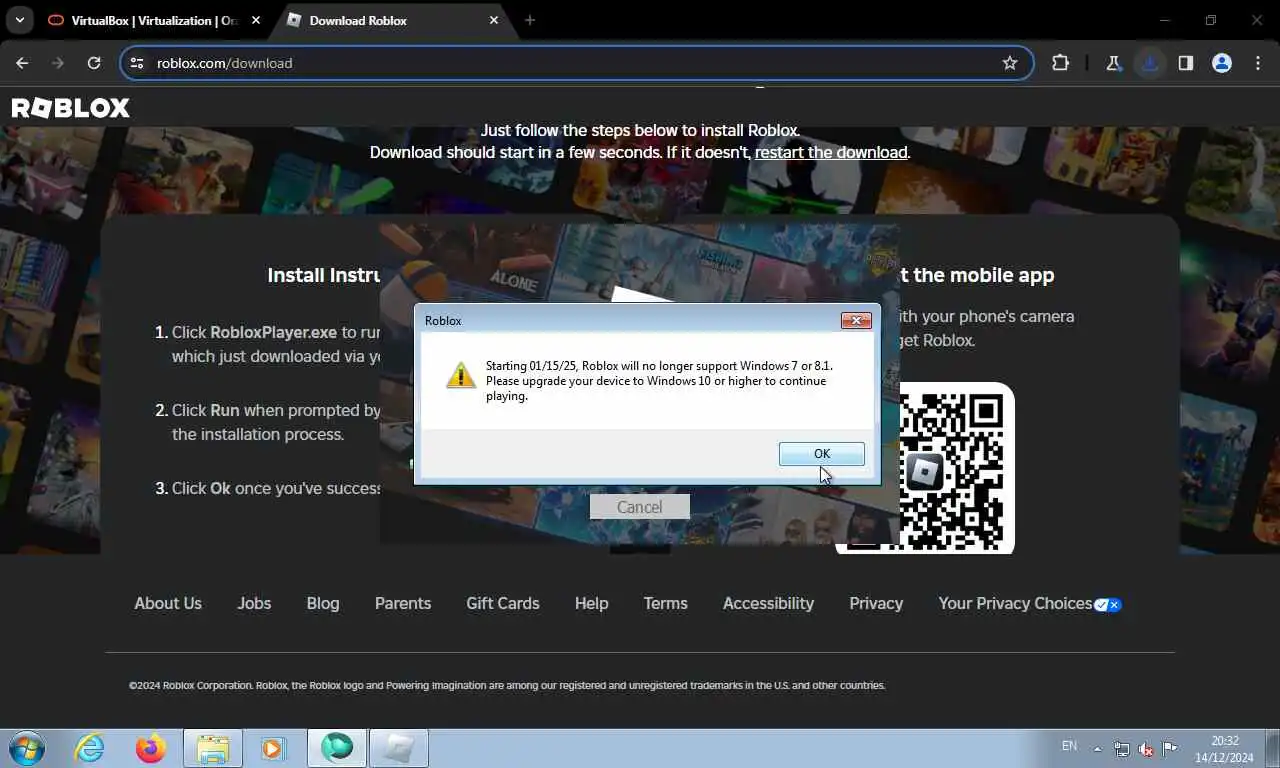Bookmark this page with the star icon
The image size is (1280, 768).
pos(1010,63)
